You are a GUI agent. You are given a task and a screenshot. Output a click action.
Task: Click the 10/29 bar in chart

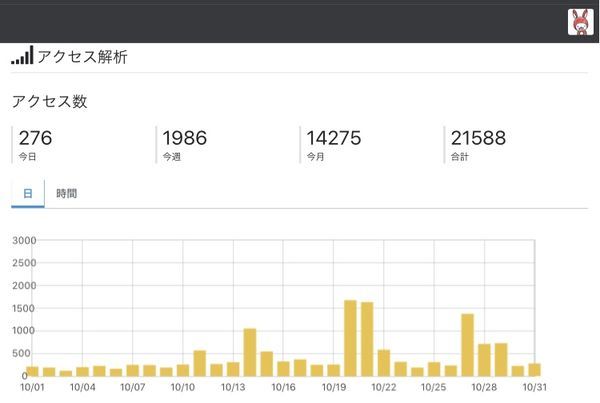tap(501, 360)
